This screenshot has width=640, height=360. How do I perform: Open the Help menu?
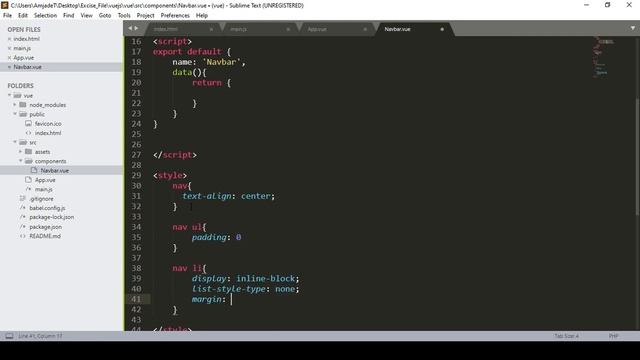click(202, 16)
